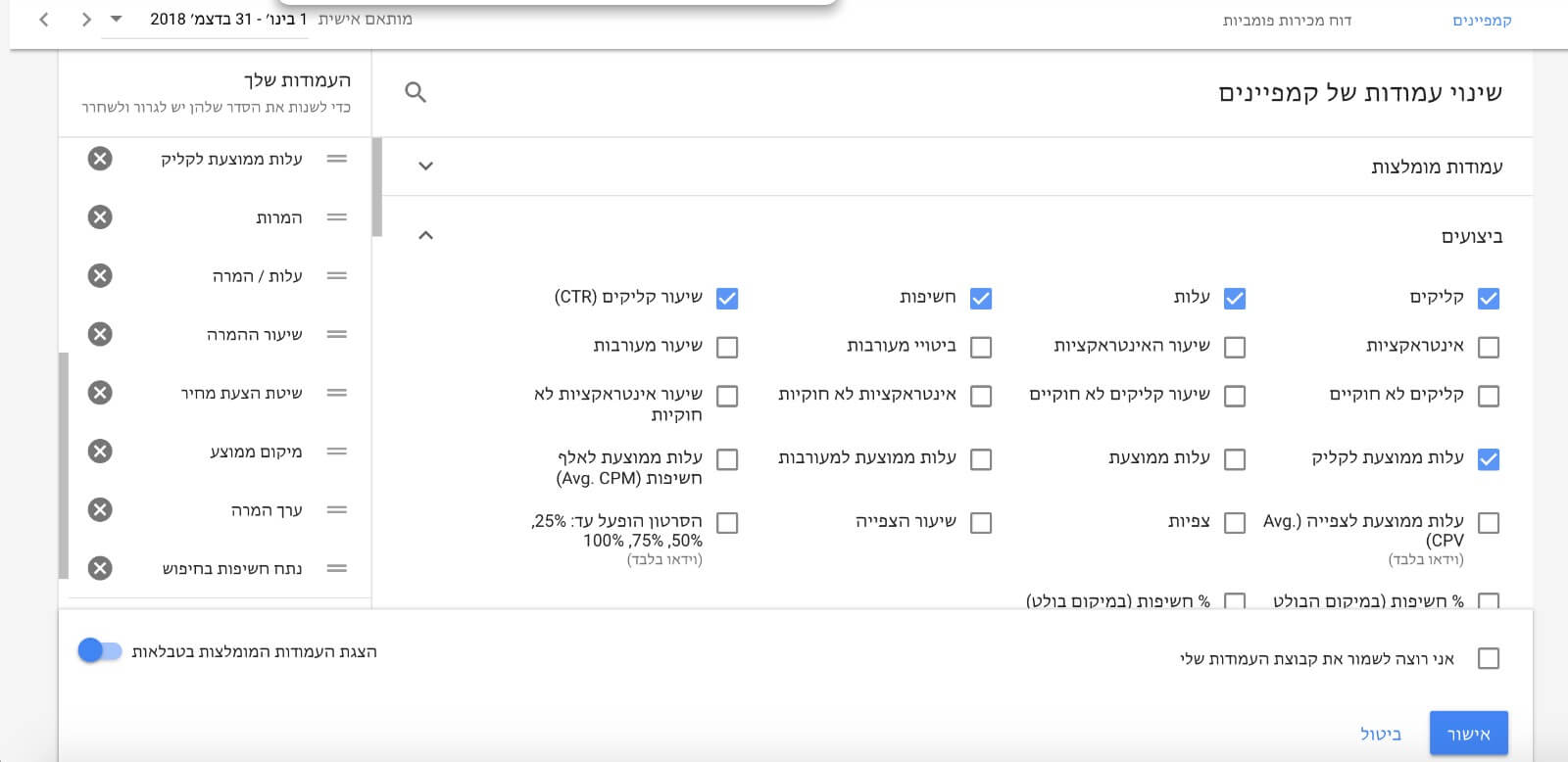Click the דוח מכירות פומביות title text
Screen dimensions: 1568x762
point(1287,21)
